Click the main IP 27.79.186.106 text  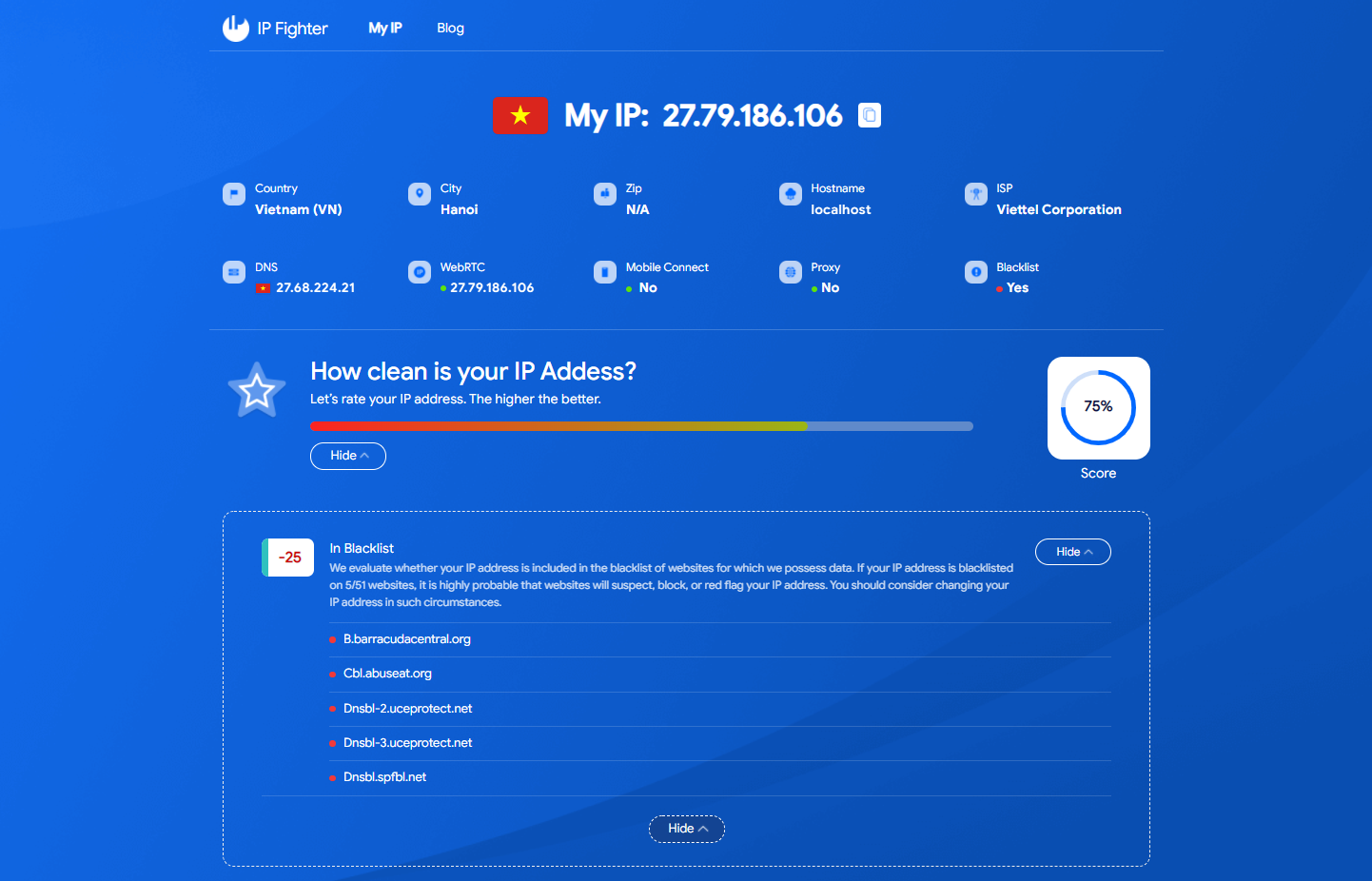click(753, 116)
